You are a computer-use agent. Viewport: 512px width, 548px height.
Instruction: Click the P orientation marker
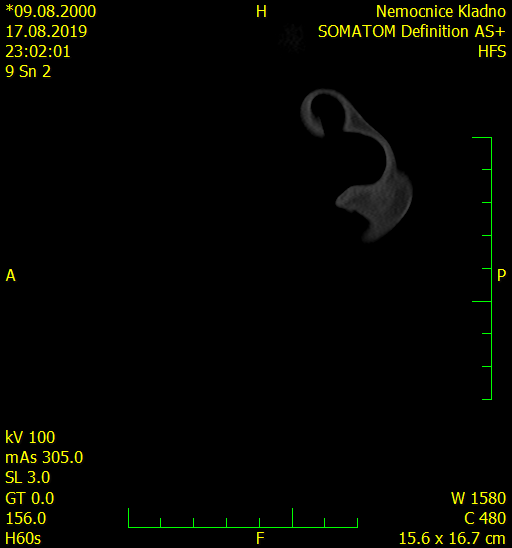click(501, 275)
